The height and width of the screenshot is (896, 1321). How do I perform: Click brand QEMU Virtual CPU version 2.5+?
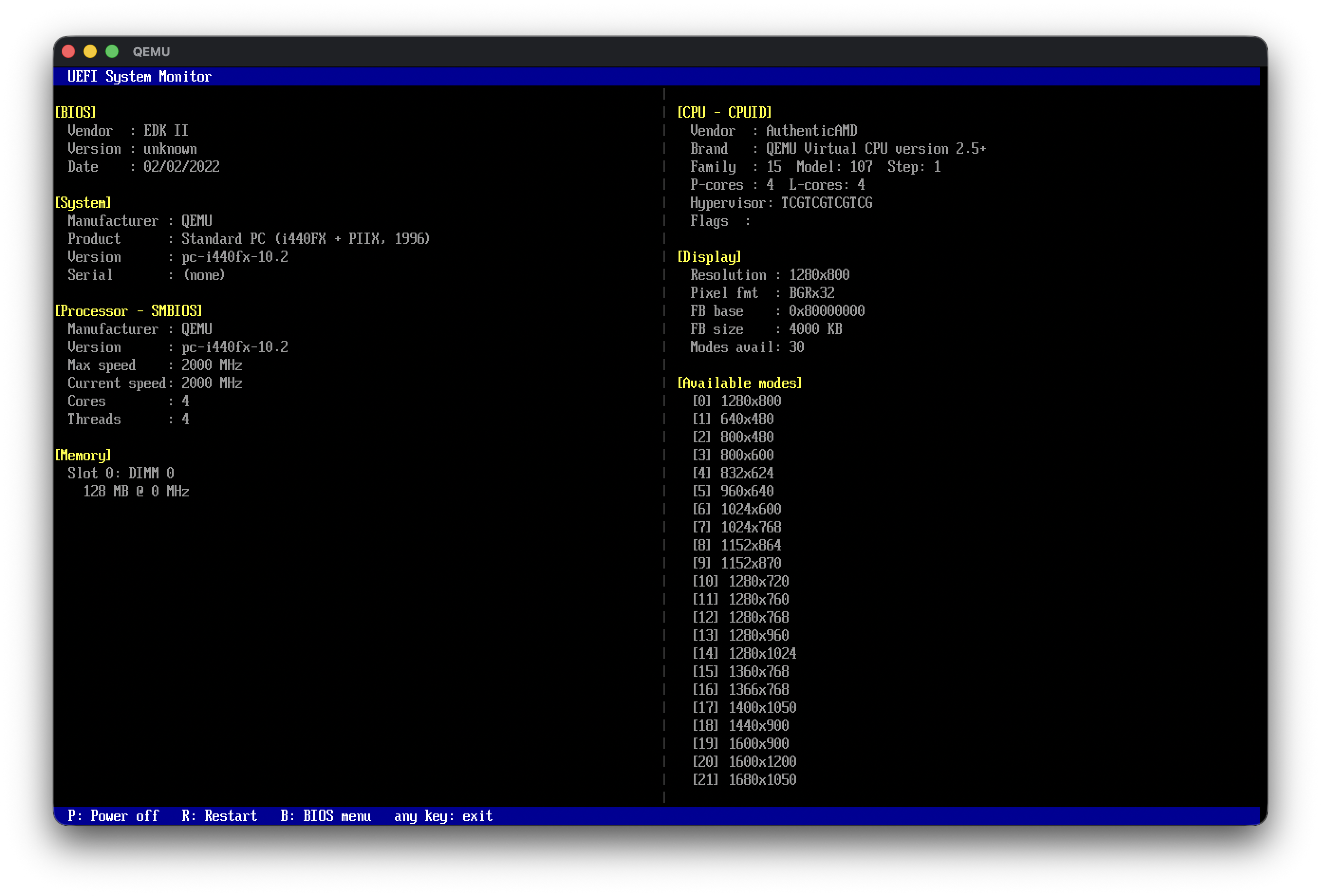click(x=876, y=149)
